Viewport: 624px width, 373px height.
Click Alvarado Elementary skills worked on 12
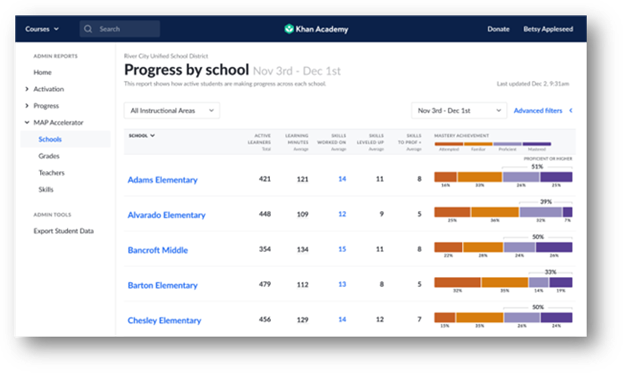click(x=342, y=214)
